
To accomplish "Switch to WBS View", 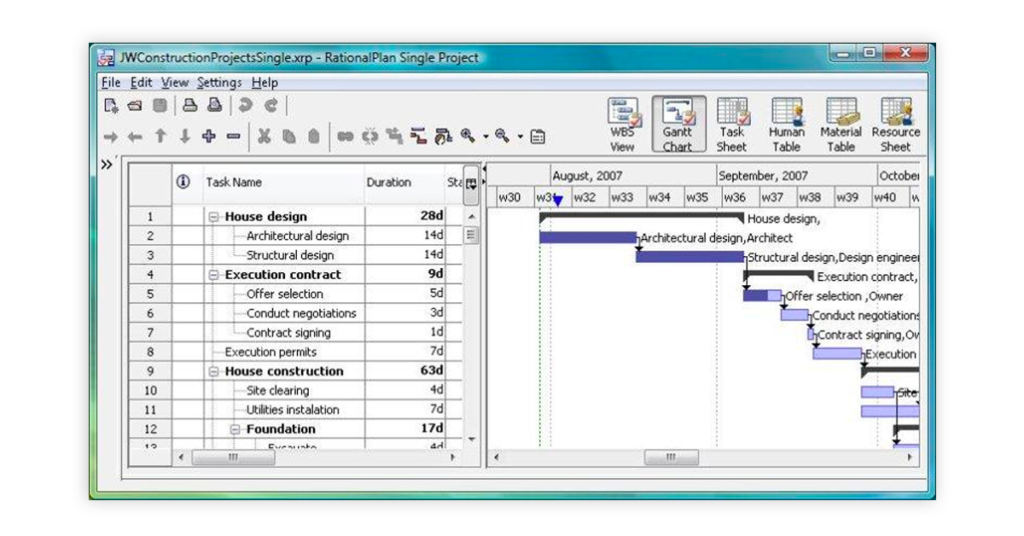I will (x=623, y=125).
